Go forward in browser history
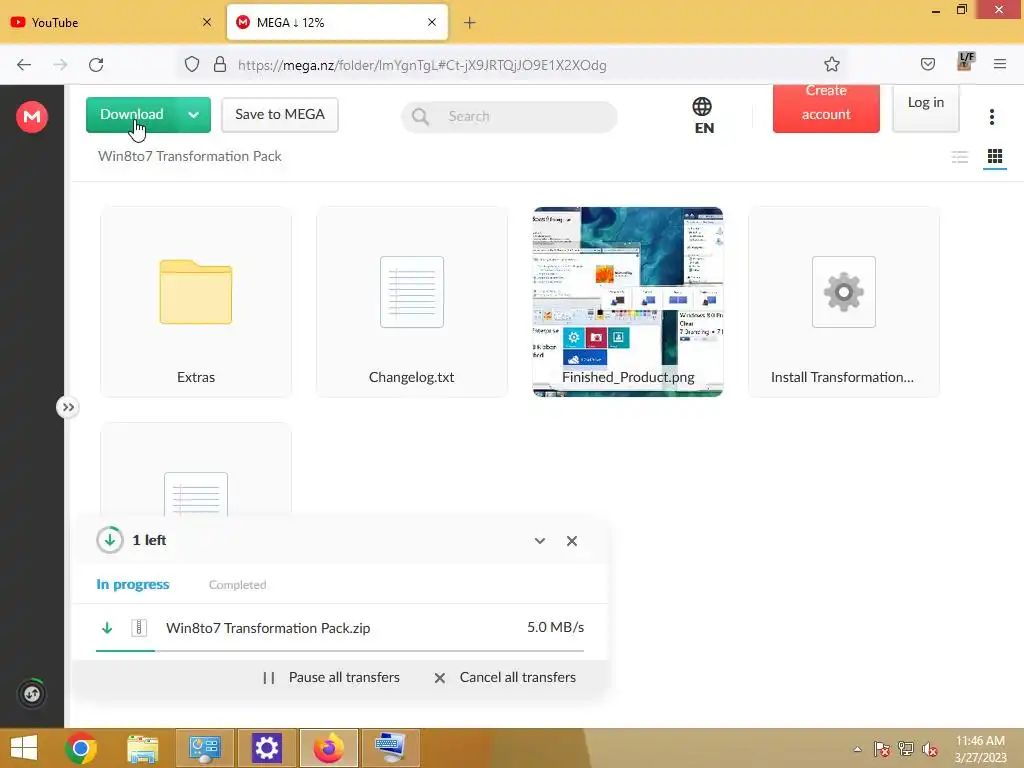Image resolution: width=1024 pixels, height=768 pixels. [x=60, y=65]
